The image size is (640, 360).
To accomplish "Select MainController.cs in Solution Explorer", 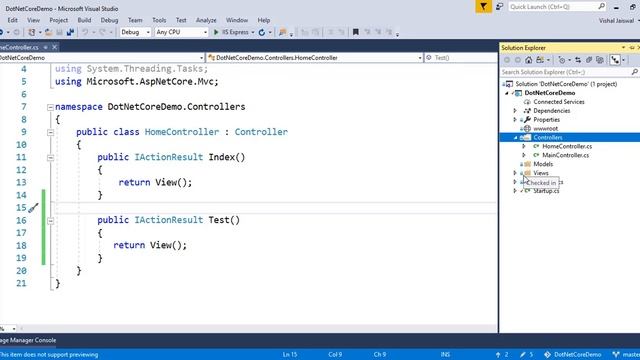I will (565, 155).
